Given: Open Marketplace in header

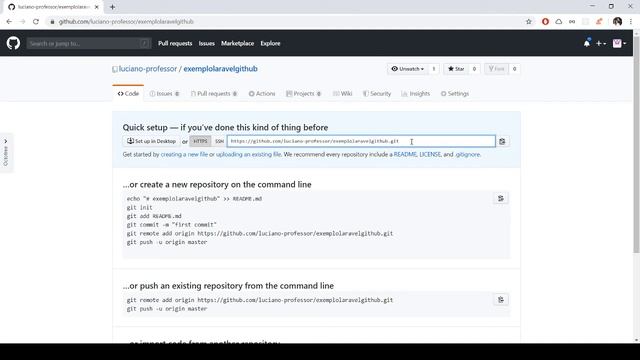Looking at the screenshot, I should pyautogui.click(x=238, y=43).
